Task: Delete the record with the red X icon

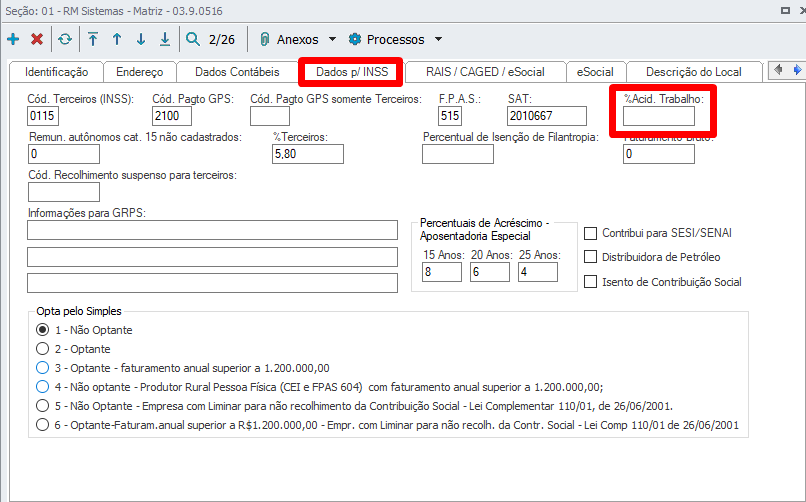Action: (x=36, y=39)
